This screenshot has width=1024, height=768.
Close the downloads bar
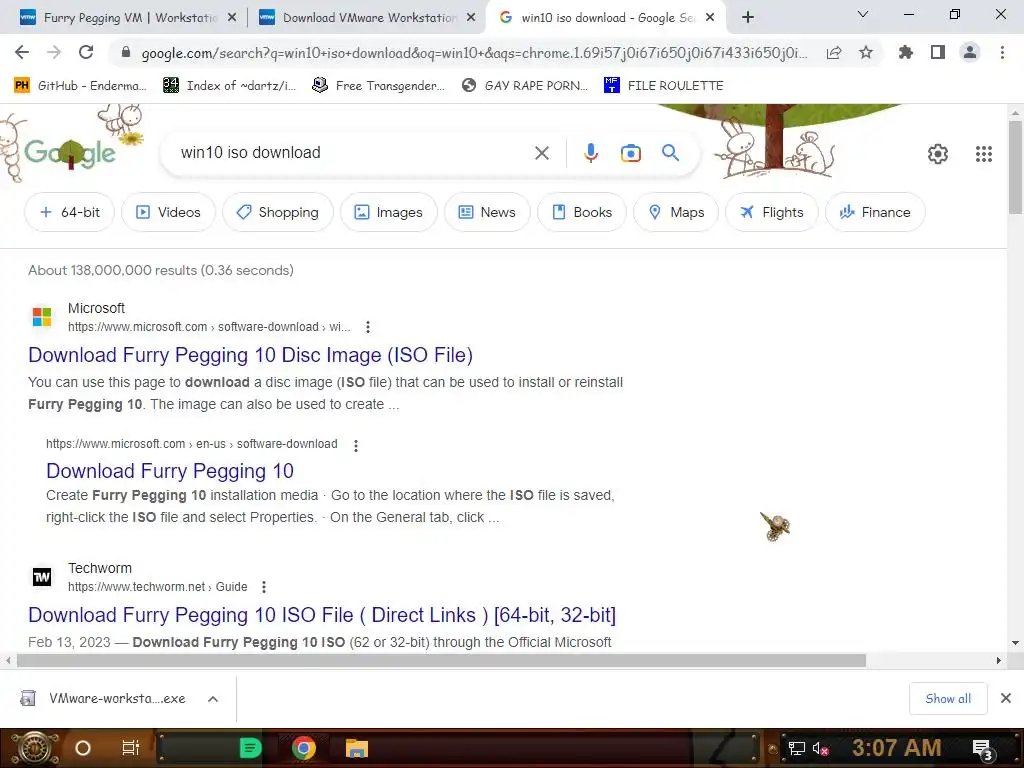[x=1006, y=699]
